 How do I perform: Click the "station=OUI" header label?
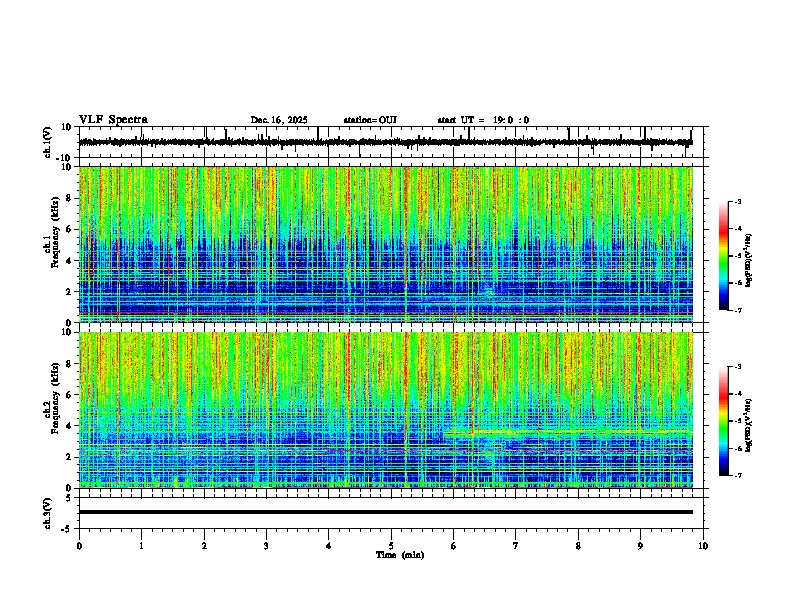click(370, 120)
